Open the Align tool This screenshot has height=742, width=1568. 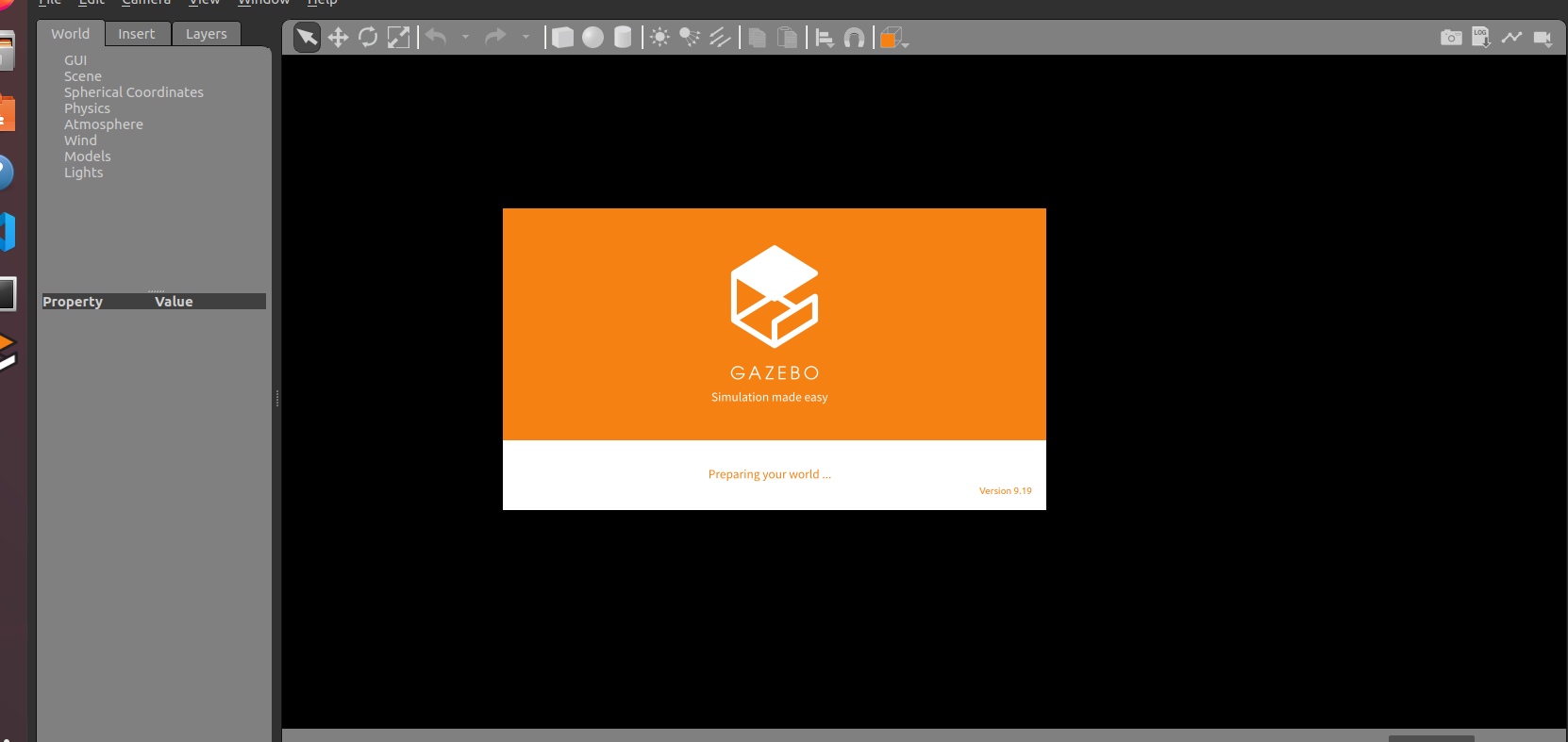click(825, 38)
